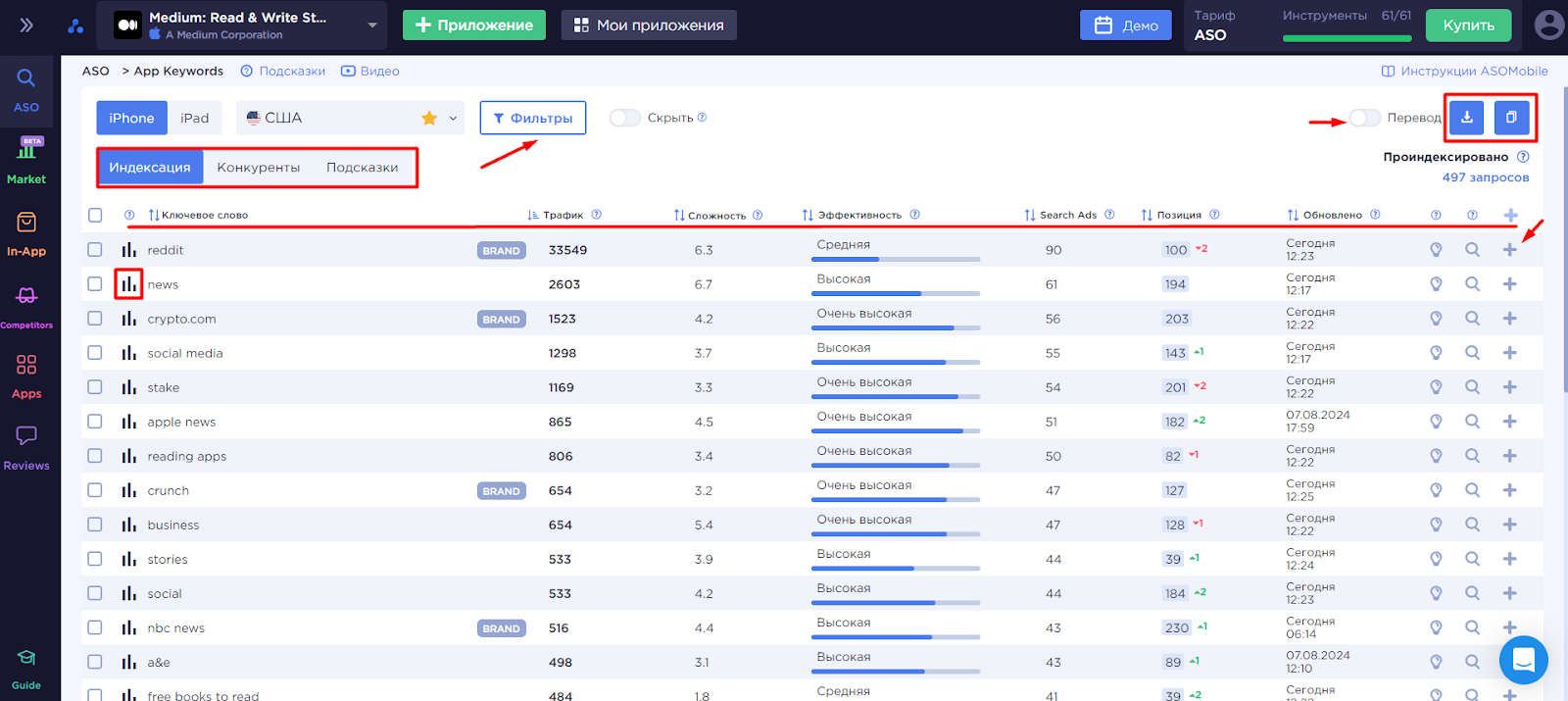Go to ASO breadcrumb link

(x=96, y=71)
